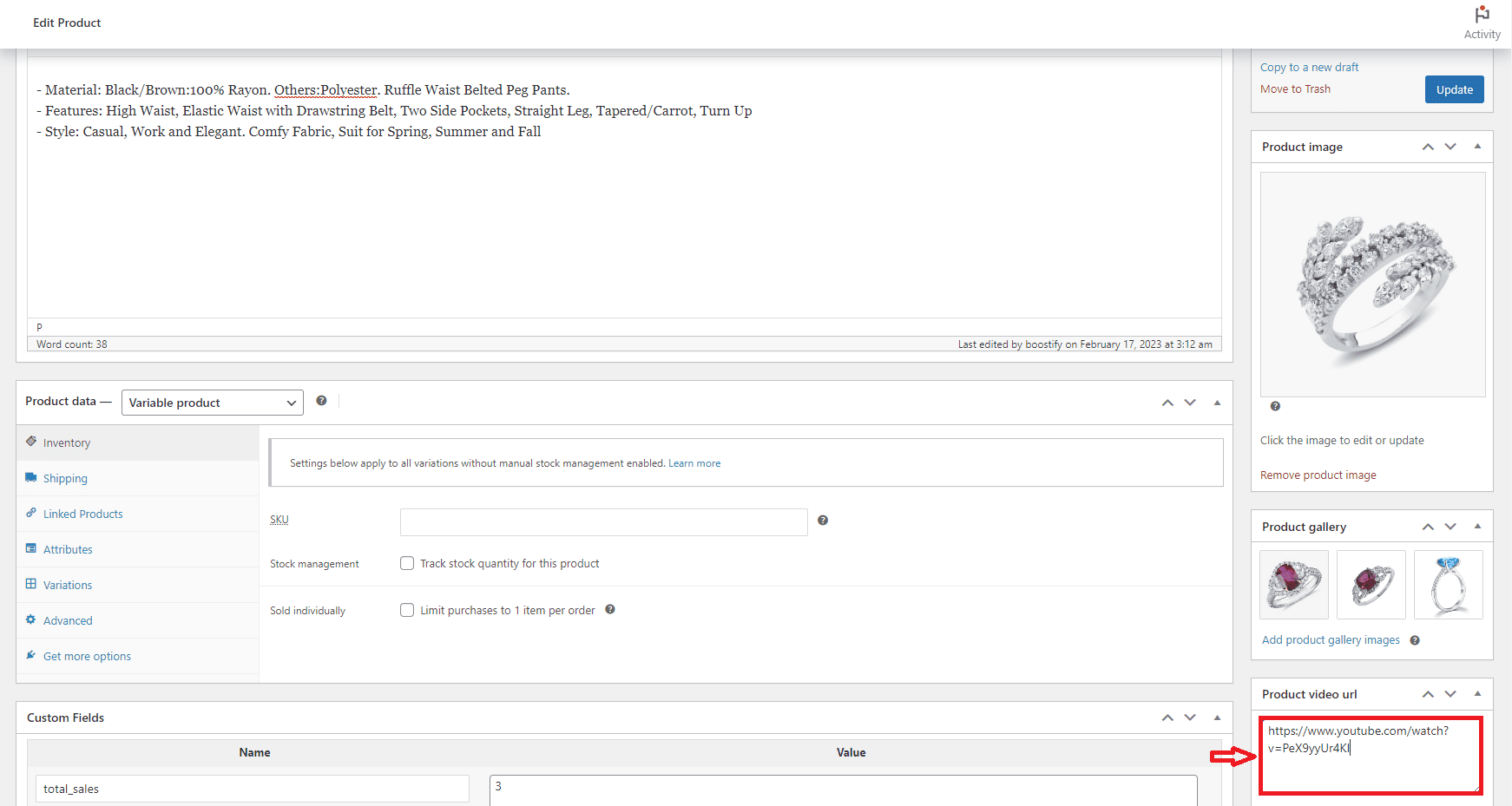This screenshot has width=1512, height=806.
Task: Move Custom Fields panel down
Action: (x=1190, y=718)
